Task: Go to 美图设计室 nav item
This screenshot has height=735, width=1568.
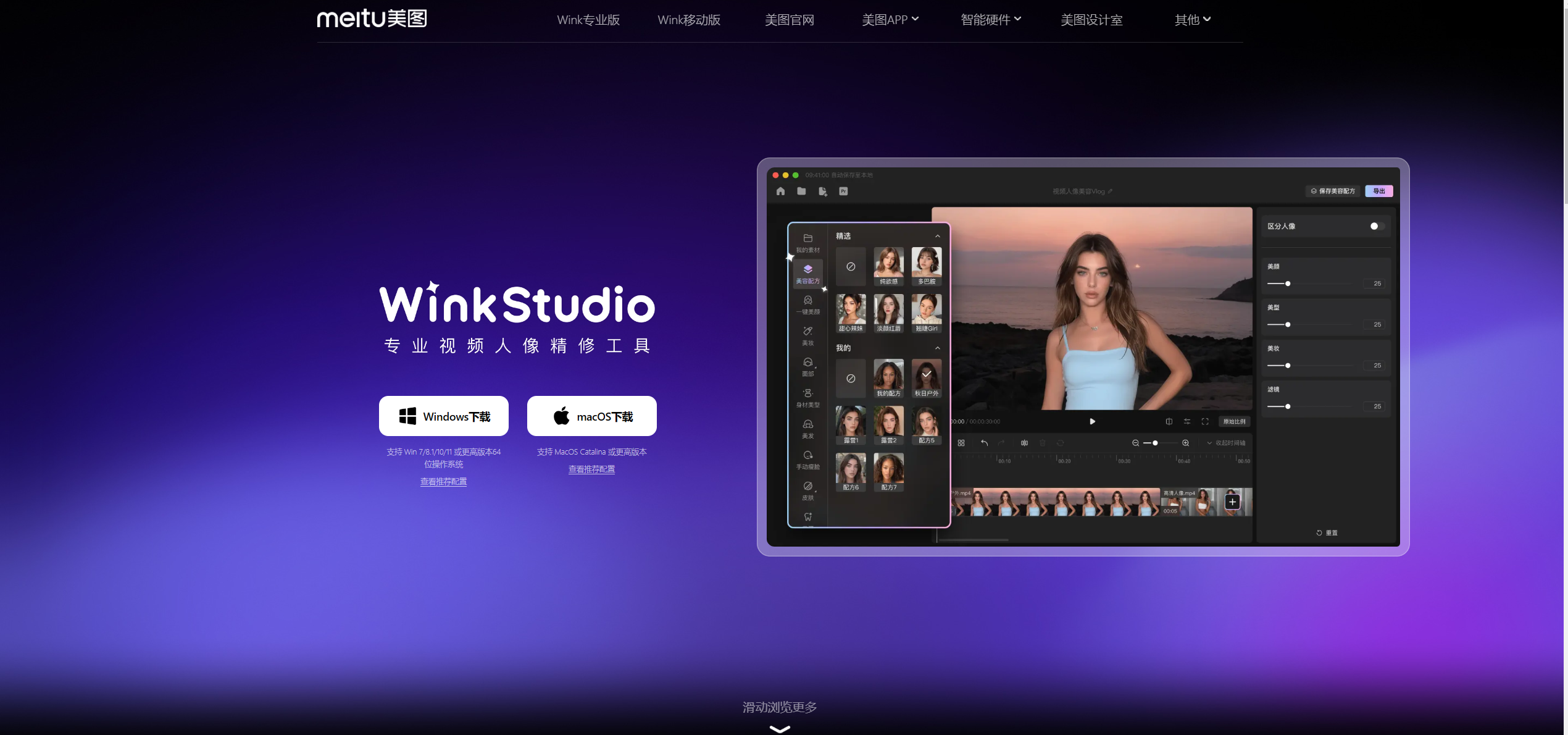Action: coord(1091,20)
